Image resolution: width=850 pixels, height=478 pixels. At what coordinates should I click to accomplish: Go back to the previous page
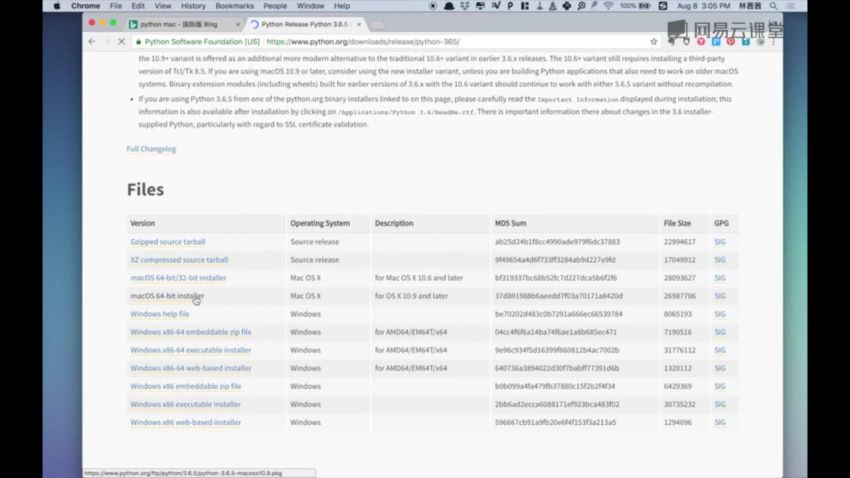point(92,42)
